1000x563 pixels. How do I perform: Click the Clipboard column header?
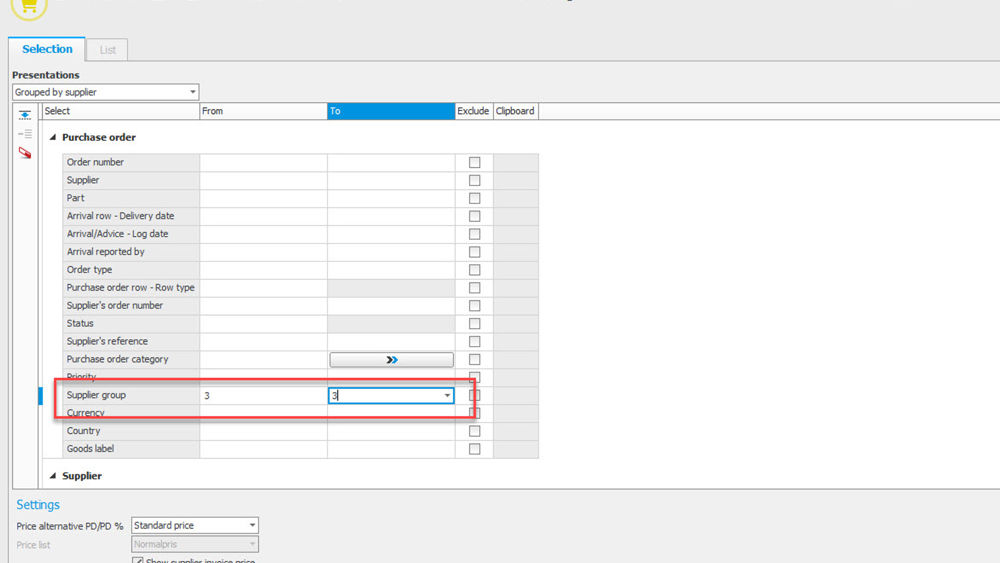pos(515,111)
